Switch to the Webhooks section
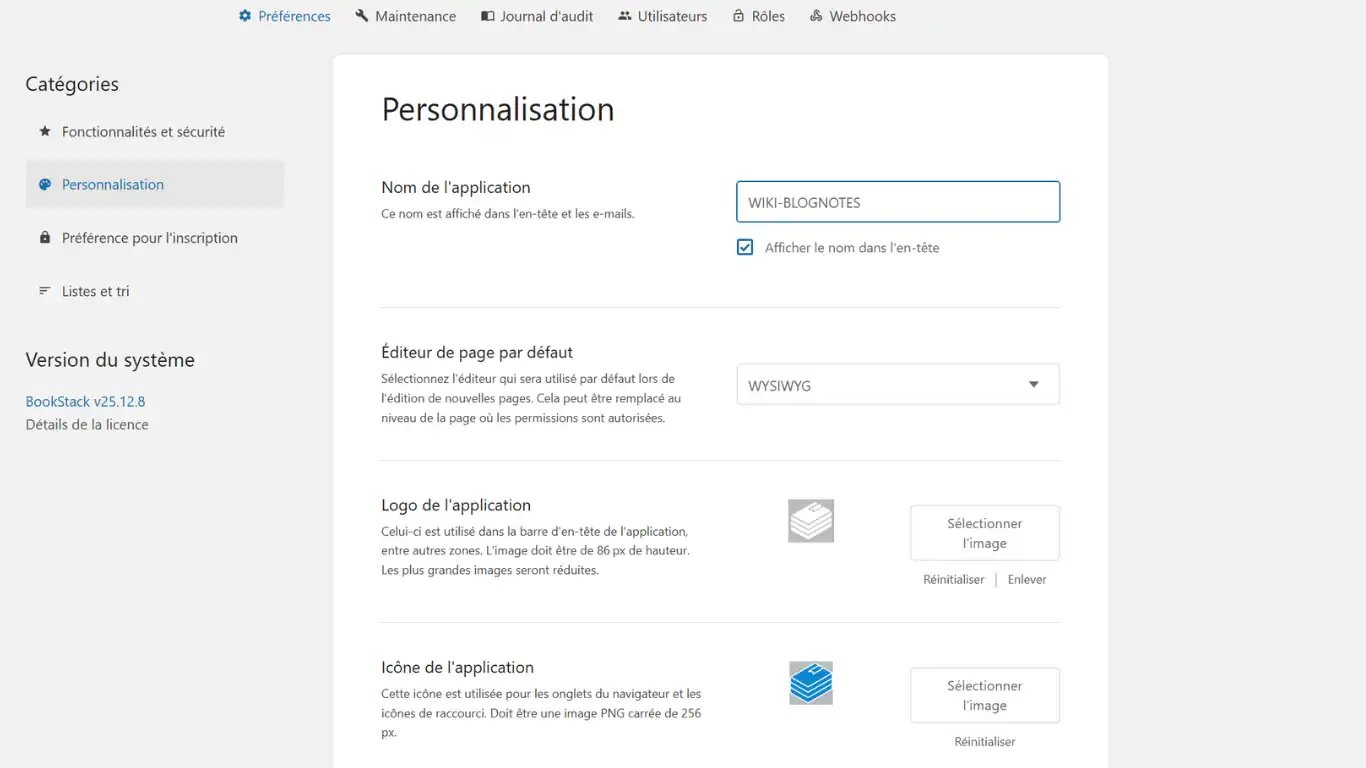Viewport: 1366px width, 768px height. (x=862, y=15)
